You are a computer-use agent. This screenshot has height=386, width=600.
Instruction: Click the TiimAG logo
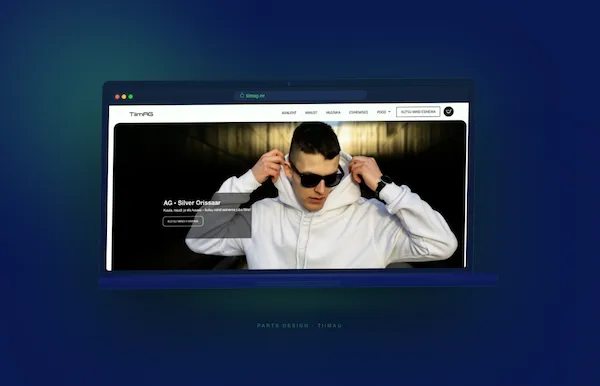141,114
